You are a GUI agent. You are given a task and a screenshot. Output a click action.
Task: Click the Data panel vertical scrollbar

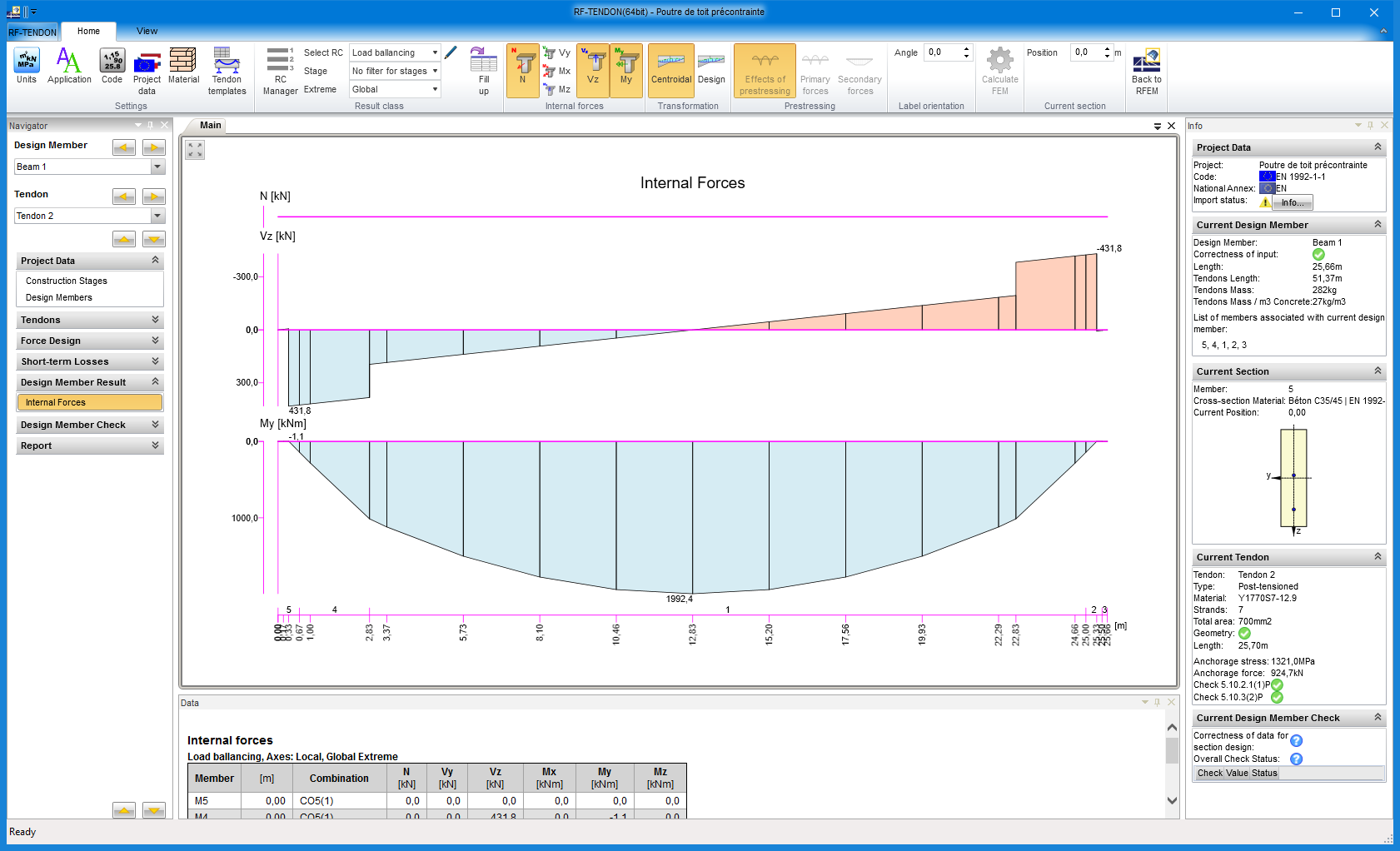pos(1172,749)
